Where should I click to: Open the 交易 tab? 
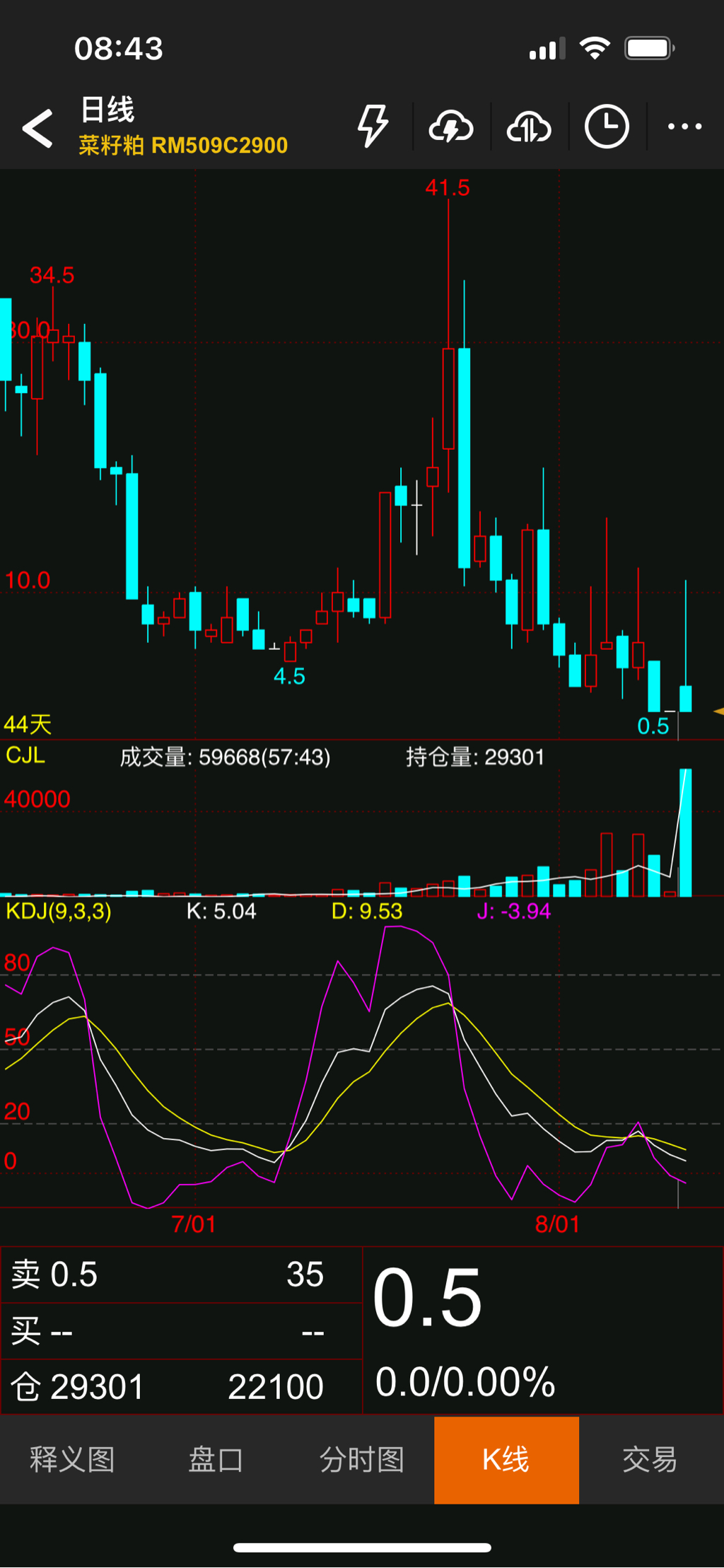point(650,1459)
